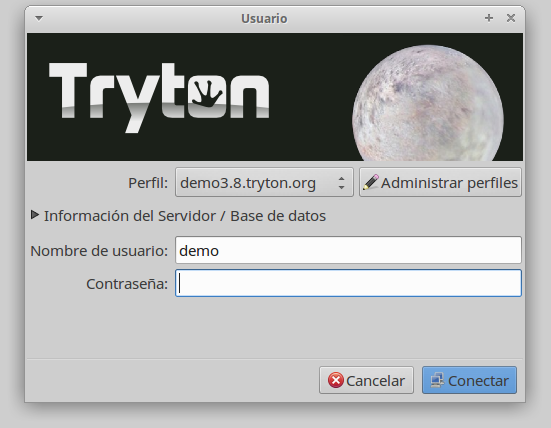Expand Información del Servidor / Base de datos

pyautogui.click(x=179, y=215)
